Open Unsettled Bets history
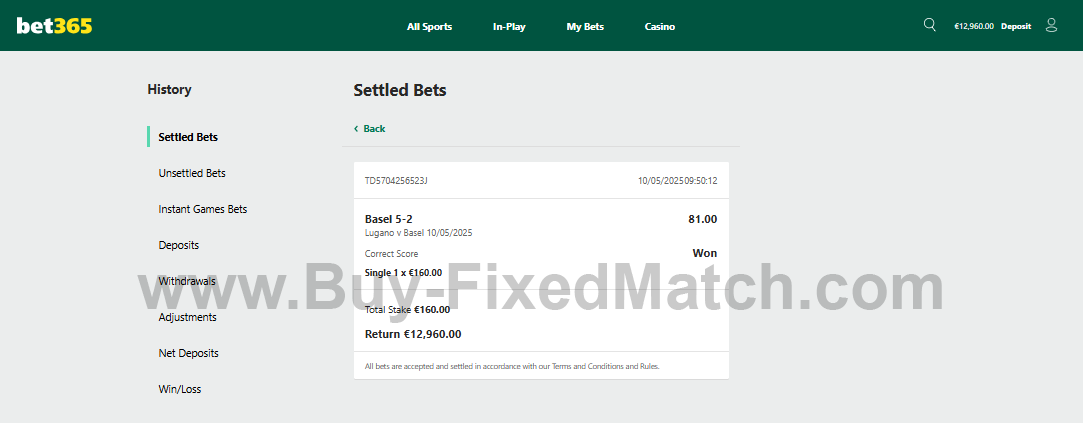The height and width of the screenshot is (423, 1083). [x=192, y=173]
